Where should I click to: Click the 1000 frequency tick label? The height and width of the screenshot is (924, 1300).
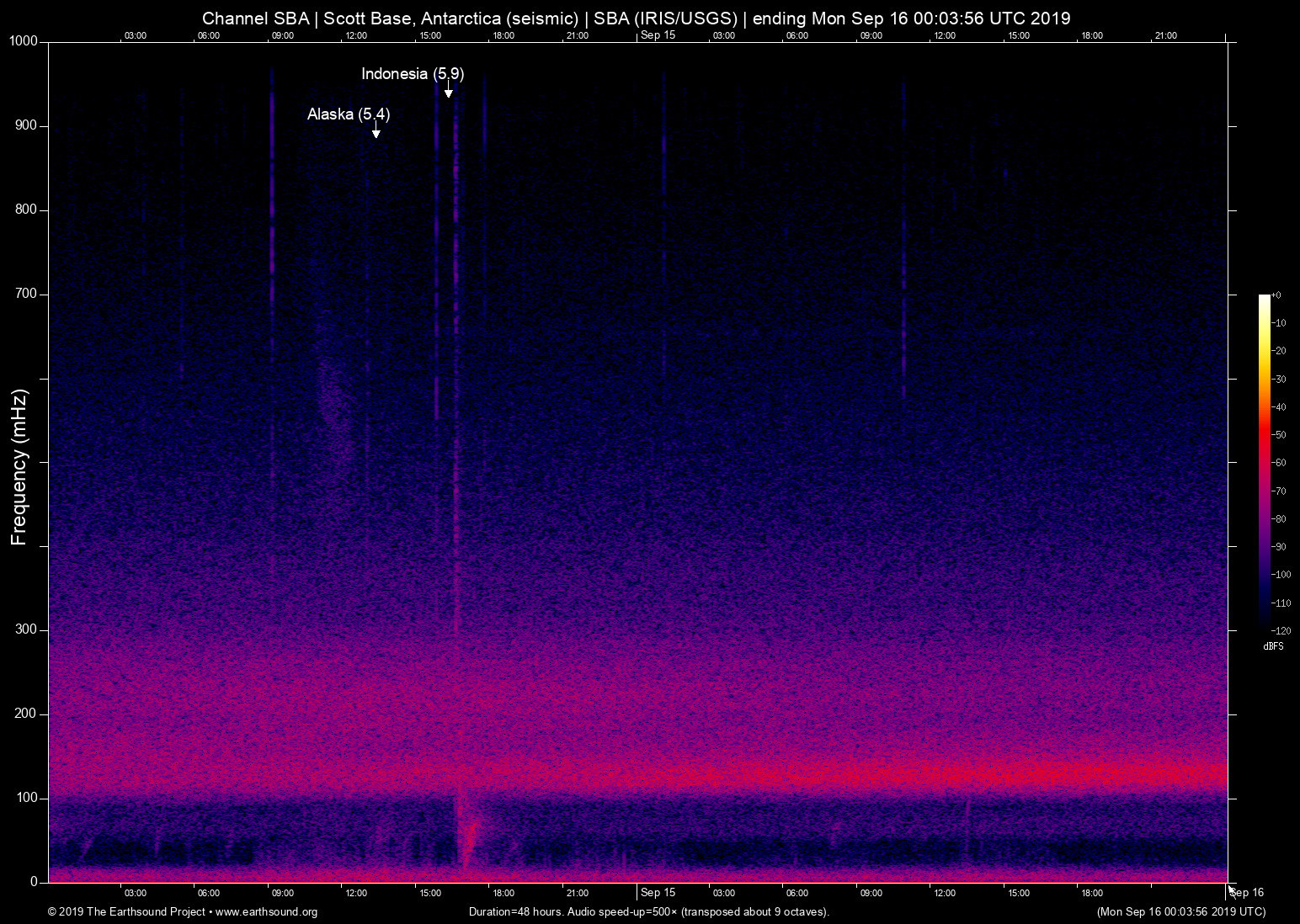coord(24,41)
